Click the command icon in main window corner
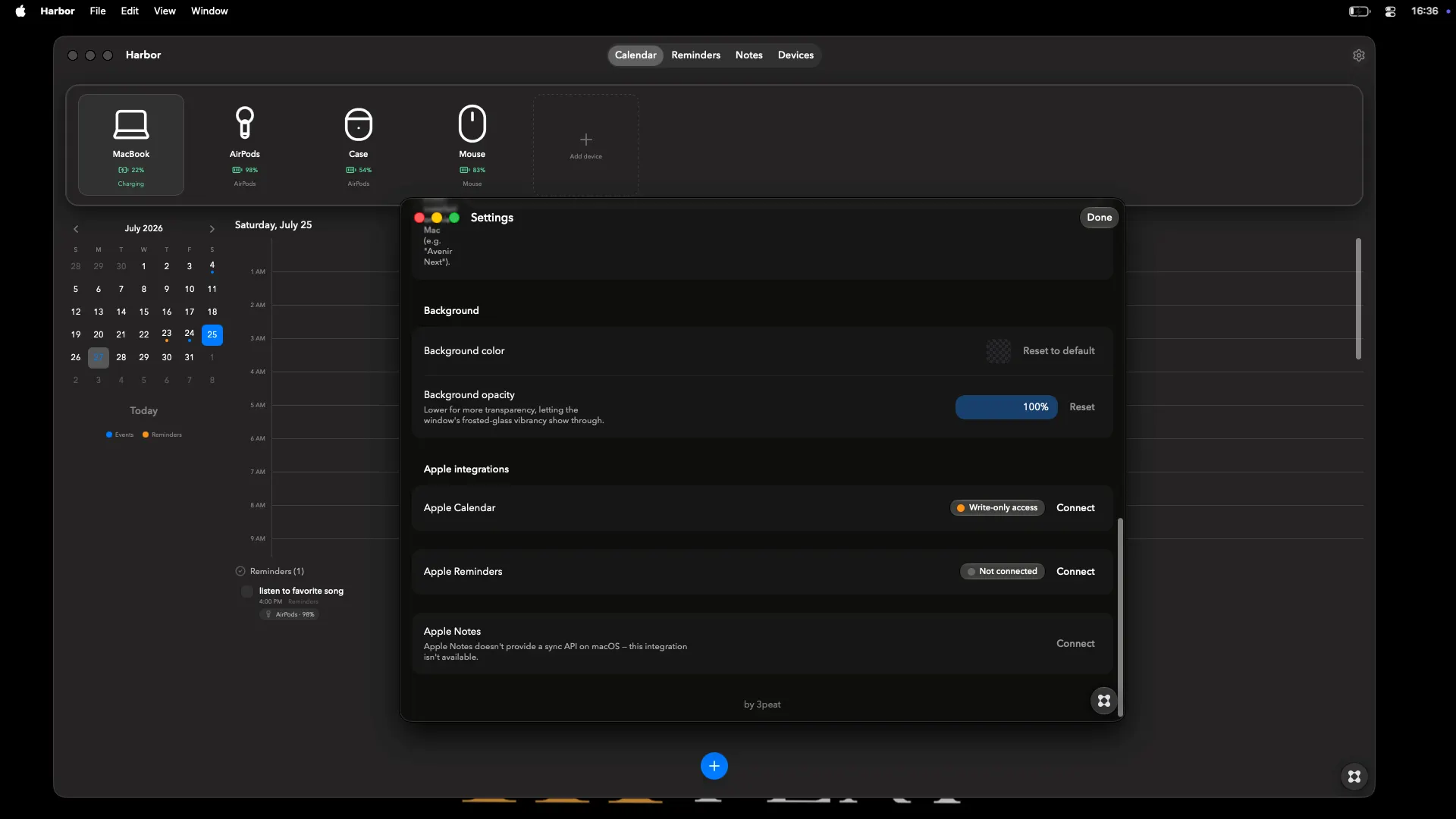Screen dimensions: 1456x819 (x=1354, y=777)
